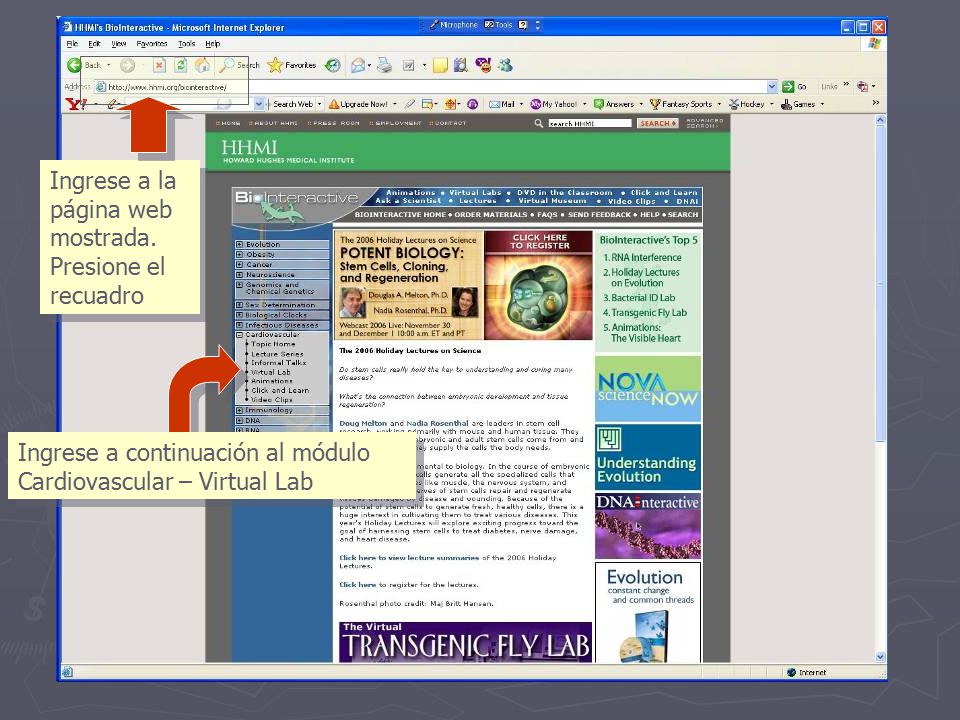The height and width of the screenshot is (720, 960).
Task: Open the History toolbar icon
Action: [332, 65]
